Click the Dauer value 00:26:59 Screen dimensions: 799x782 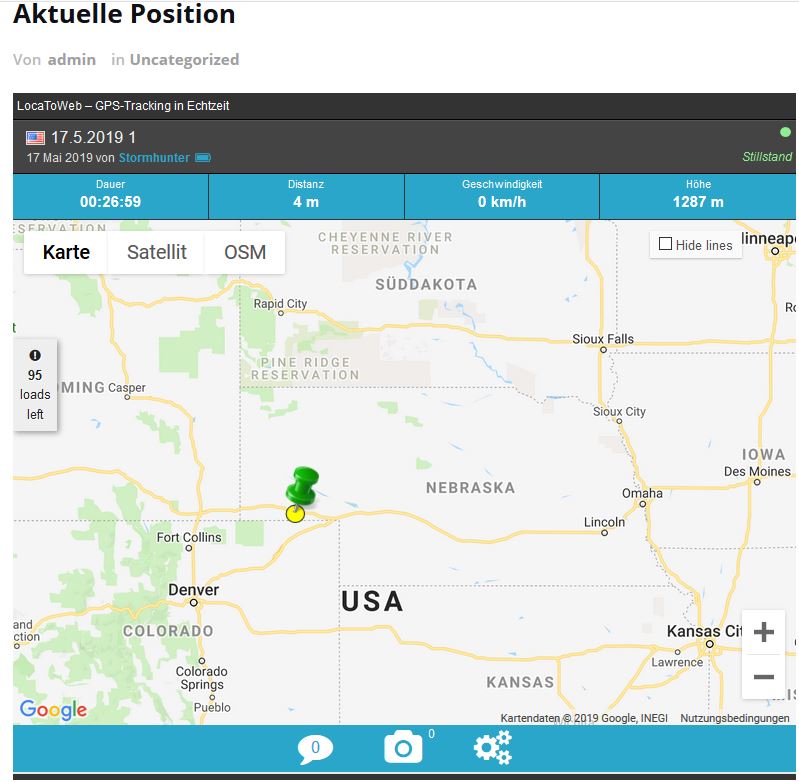click(x=110, y=202)
